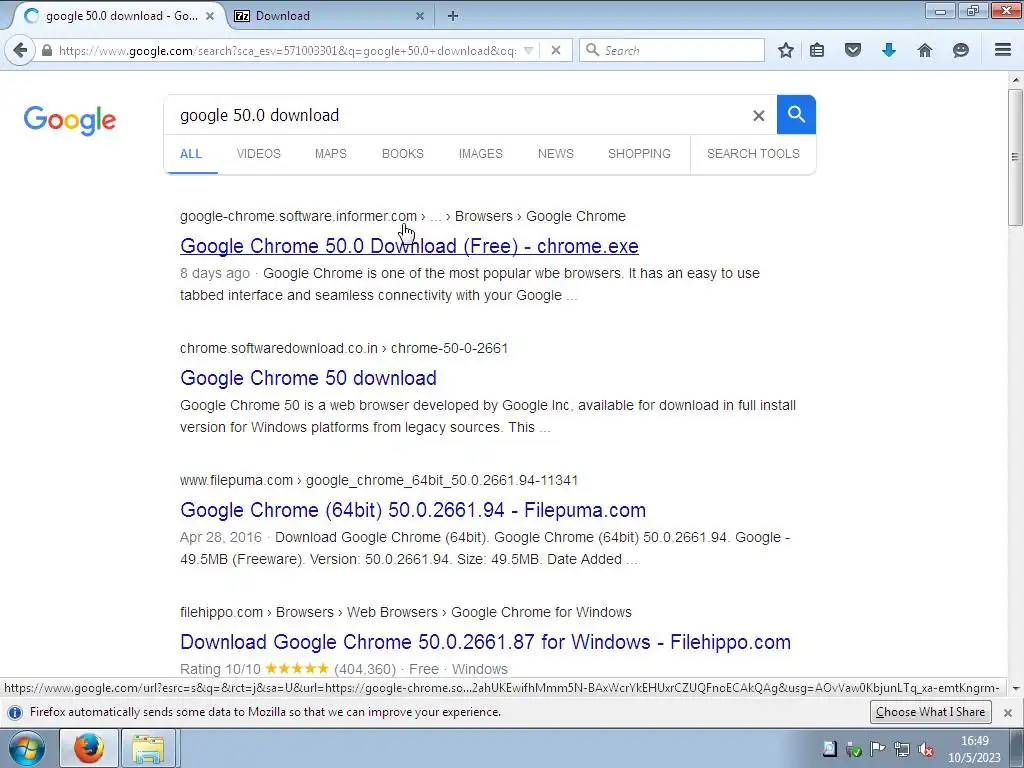
Task: Open Google Chrome 50 download result
Action: point(308,378)
